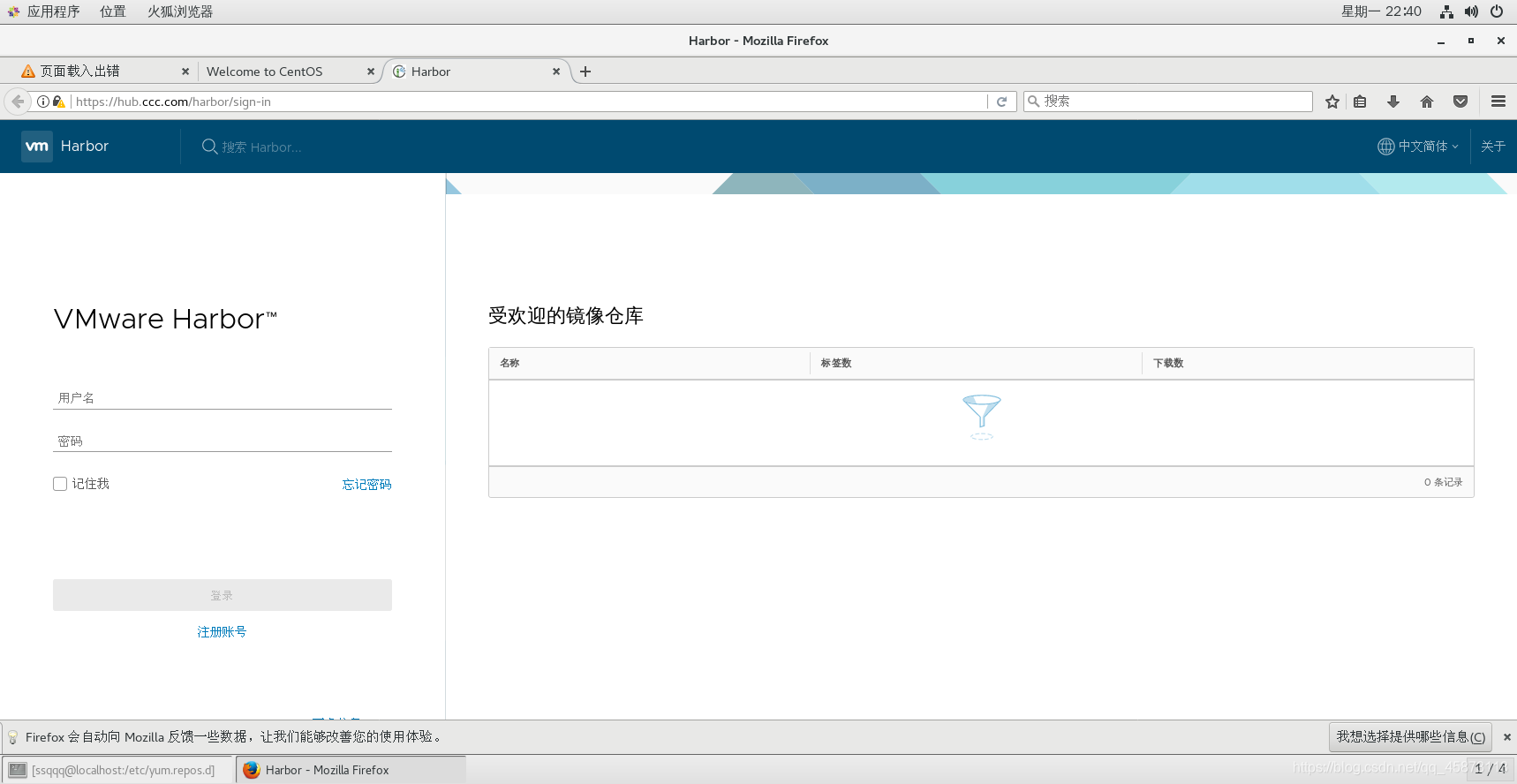The image size is (1517, 784).
Task: Switch to the Welcome to CentOS tab
Action: (x=287, y=72)
